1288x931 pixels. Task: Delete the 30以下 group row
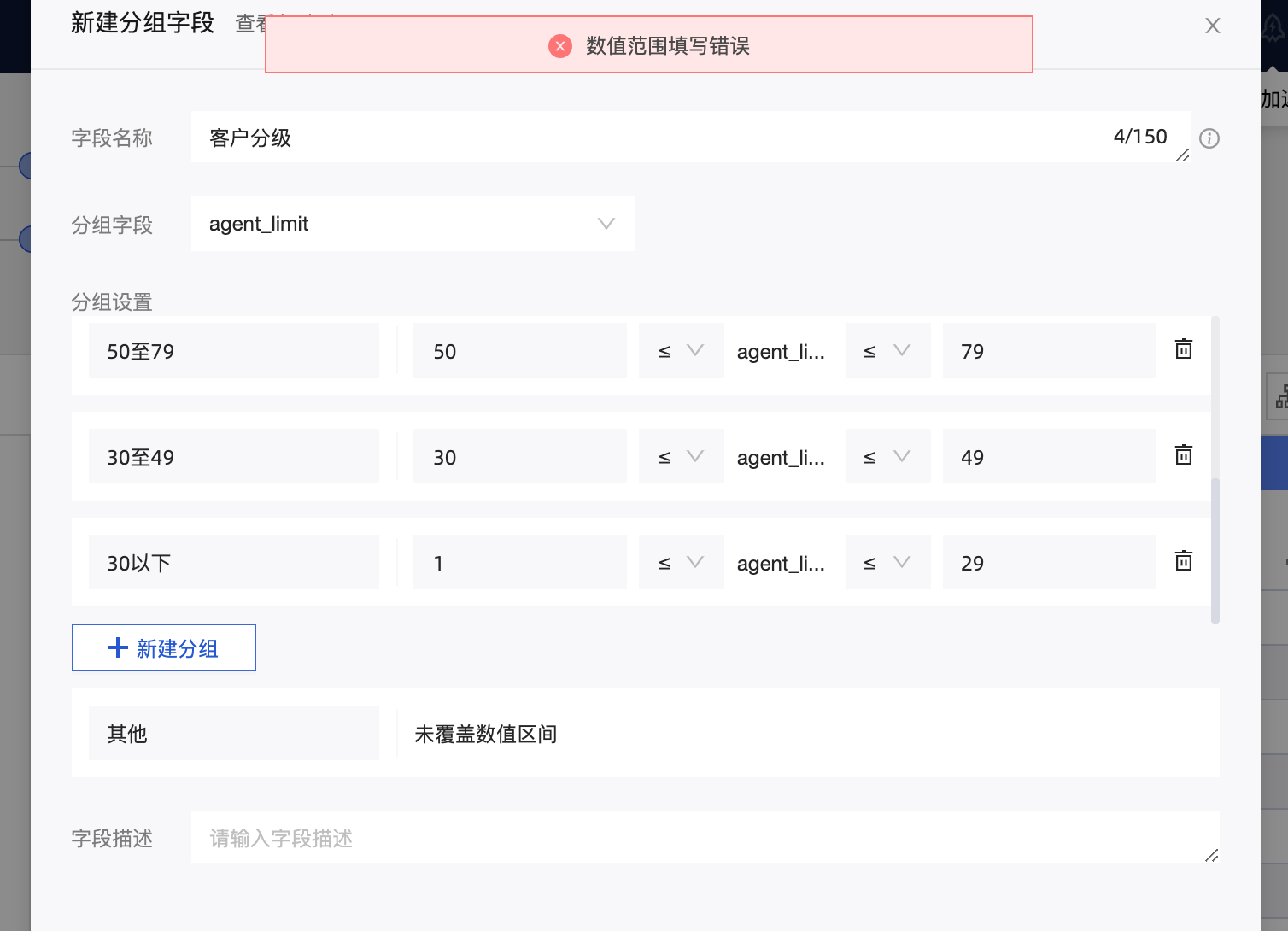pos(1183,561)
